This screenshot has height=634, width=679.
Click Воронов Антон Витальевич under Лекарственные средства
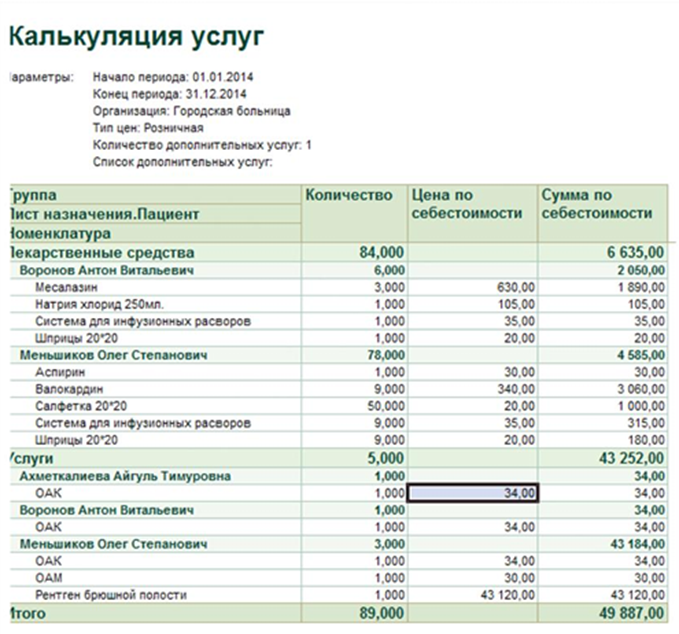[107, 270]
